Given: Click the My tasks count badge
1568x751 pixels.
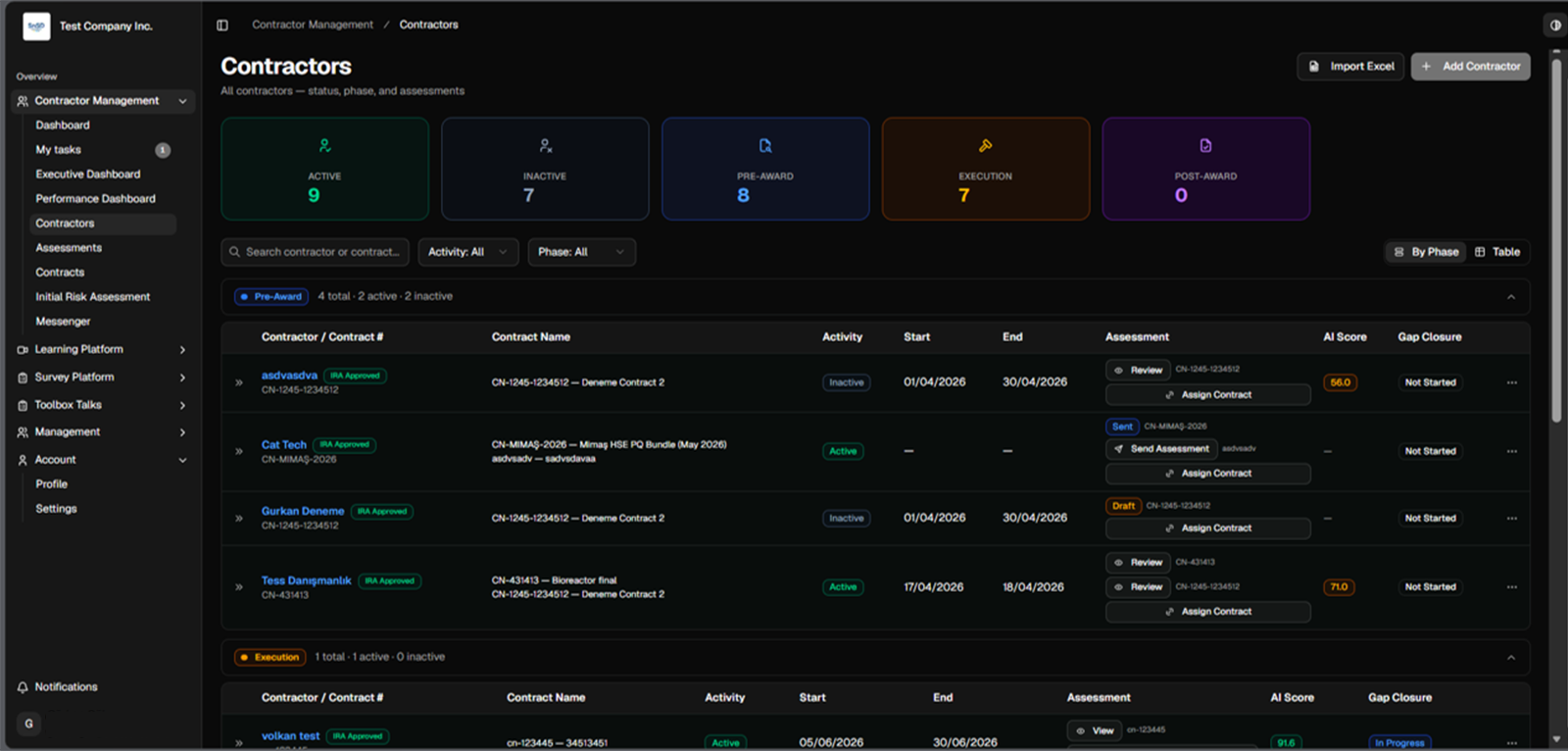Looking at the screenshot, I should pyautogui.click(x=163, y=150).
